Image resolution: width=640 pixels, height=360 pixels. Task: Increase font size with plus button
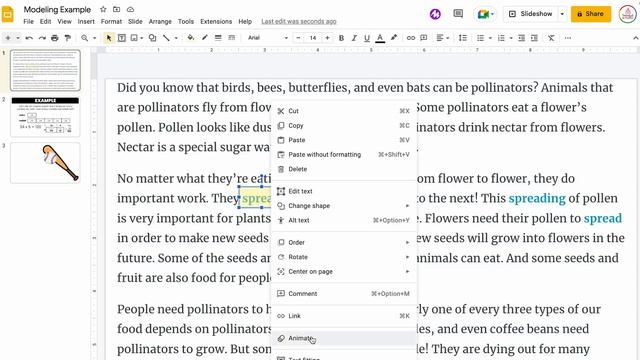(x=327, y=38)
